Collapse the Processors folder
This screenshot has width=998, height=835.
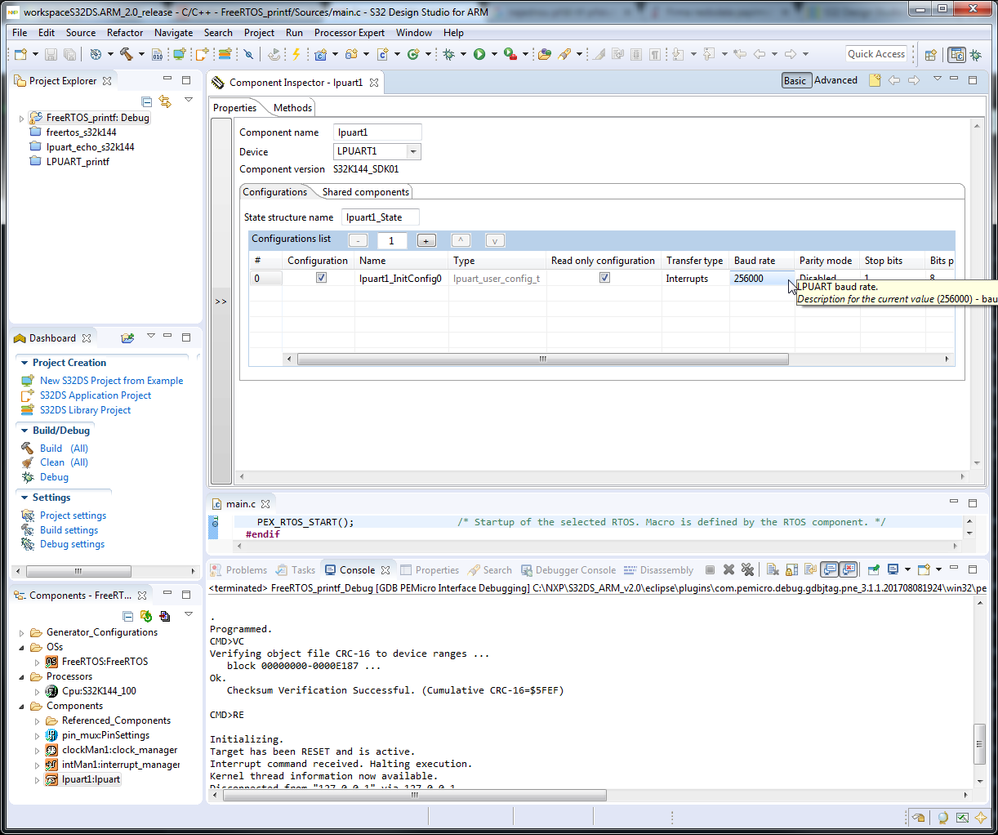click(22, 677)
